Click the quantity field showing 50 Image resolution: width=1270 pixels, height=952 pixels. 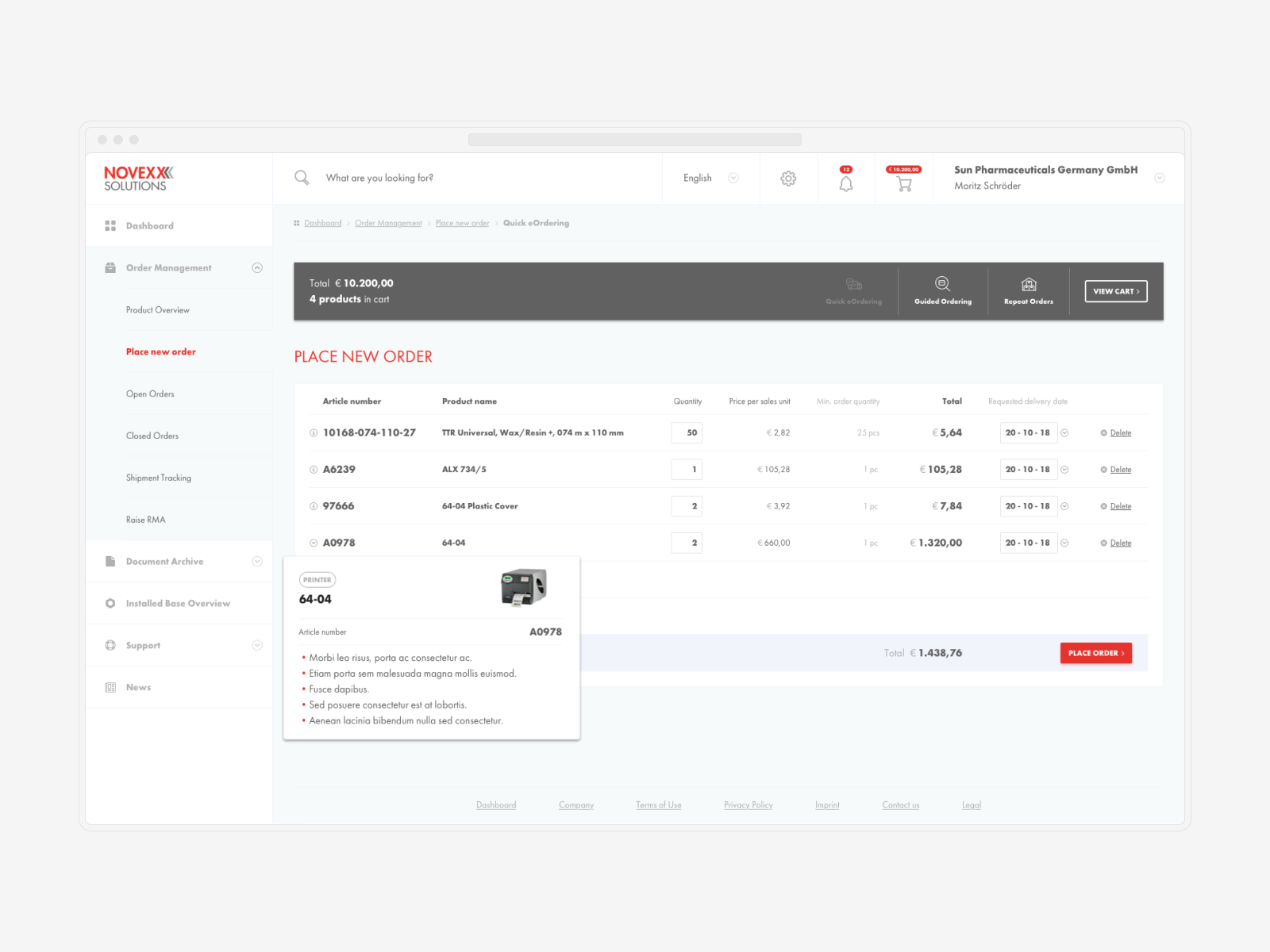point(687,432)
